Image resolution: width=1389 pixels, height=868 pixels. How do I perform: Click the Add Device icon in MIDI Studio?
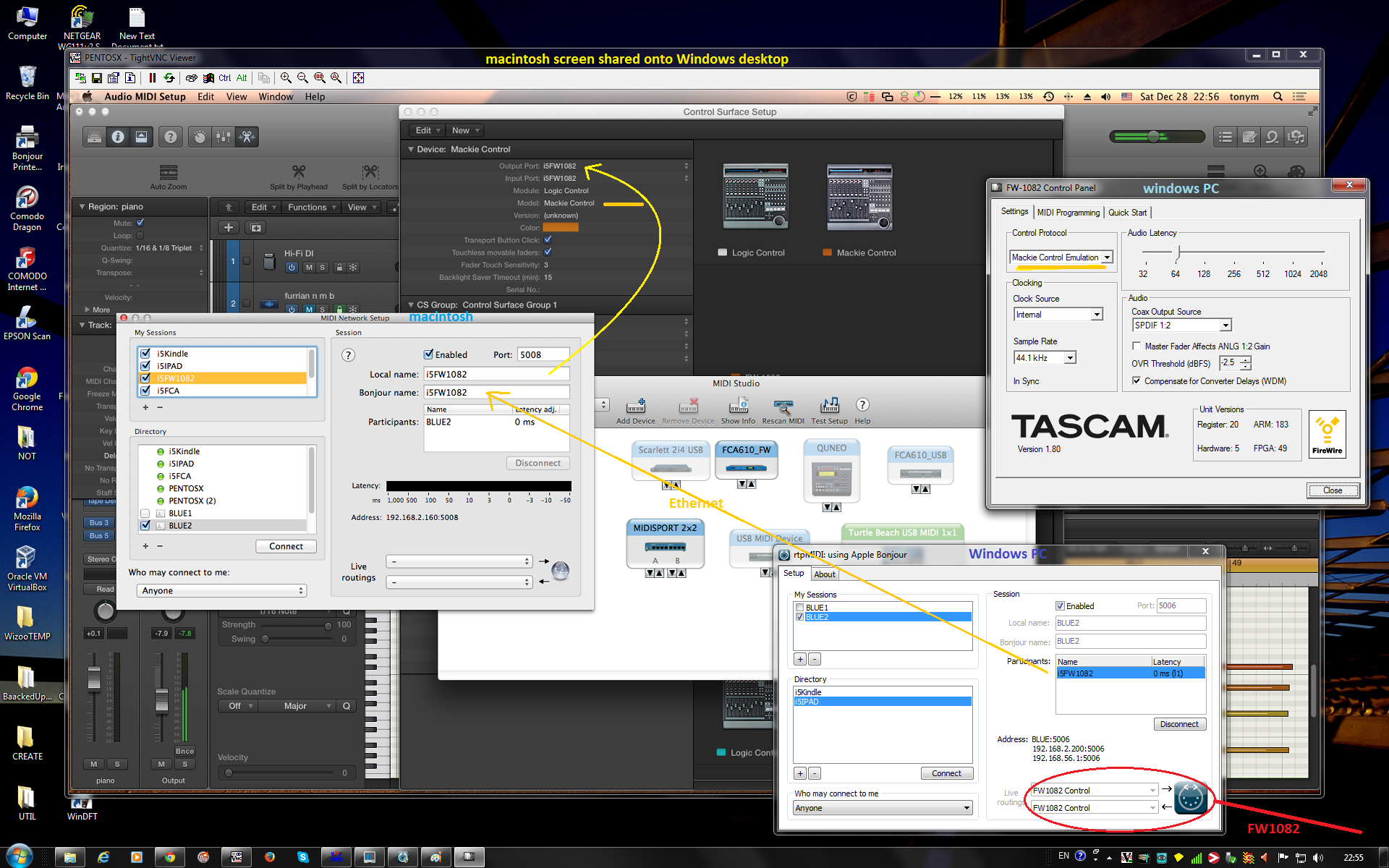point(635,406)
